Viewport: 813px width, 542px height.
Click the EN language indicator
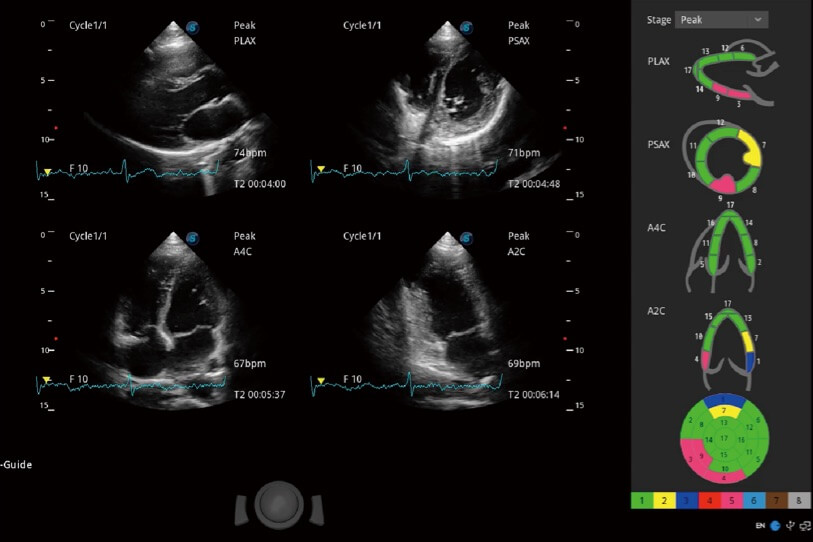point(760,524)
